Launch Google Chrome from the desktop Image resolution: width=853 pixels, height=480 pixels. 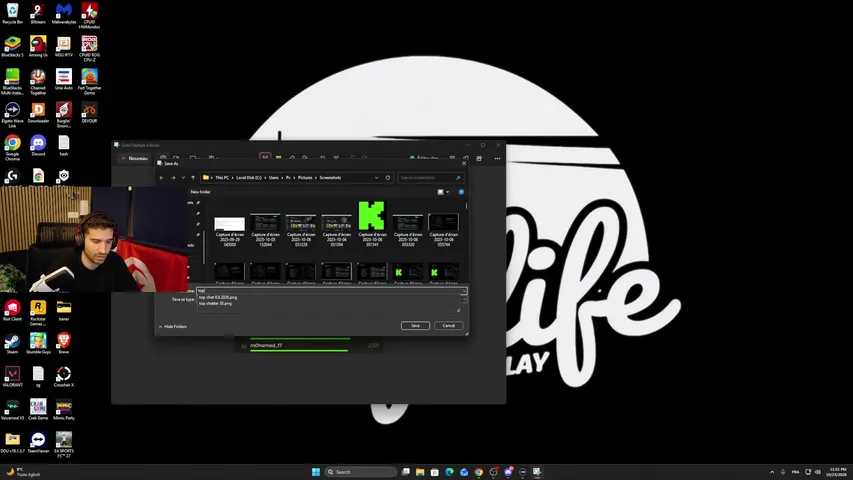12,147
